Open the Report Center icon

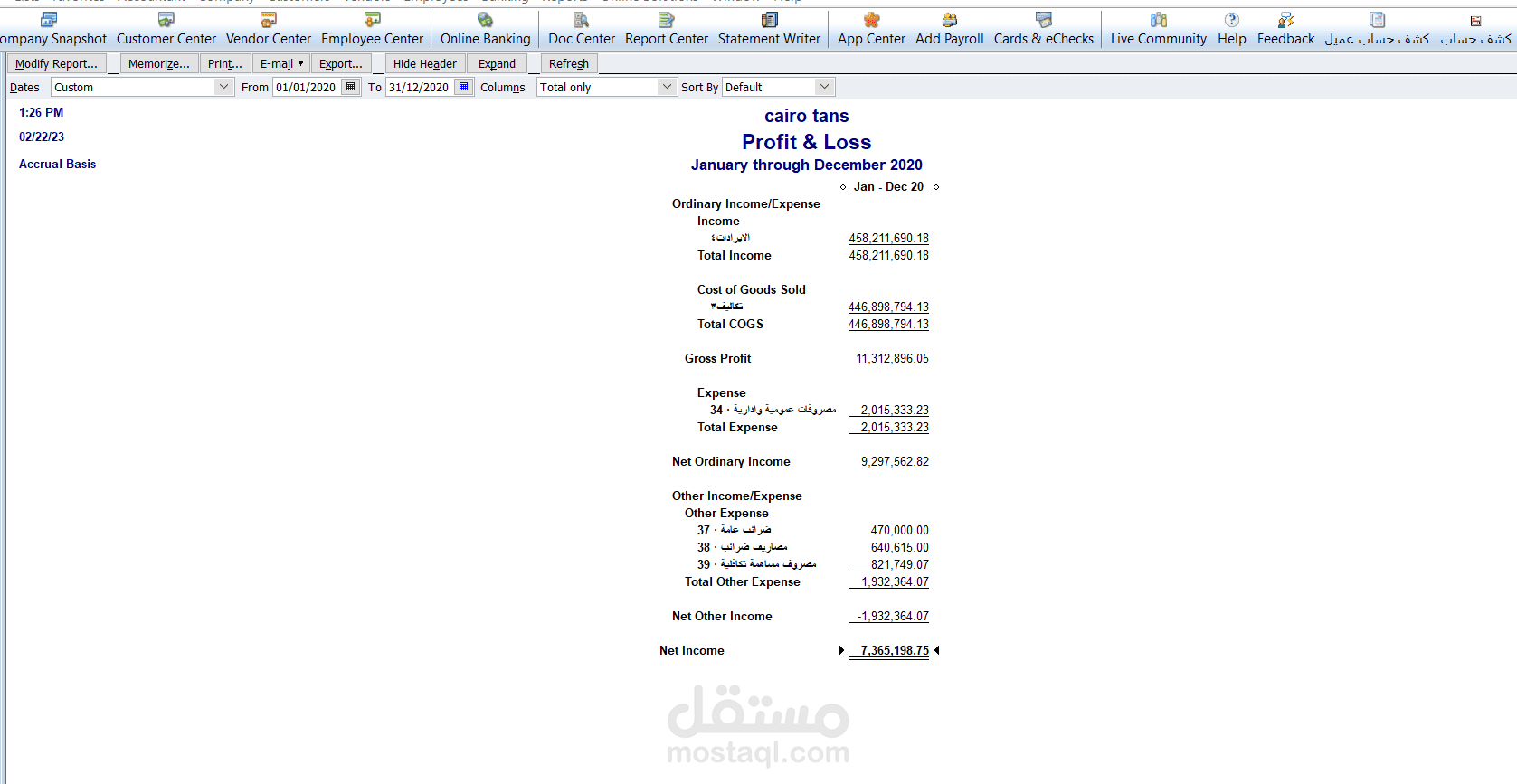pyautogui.click(x=667, y=20)
